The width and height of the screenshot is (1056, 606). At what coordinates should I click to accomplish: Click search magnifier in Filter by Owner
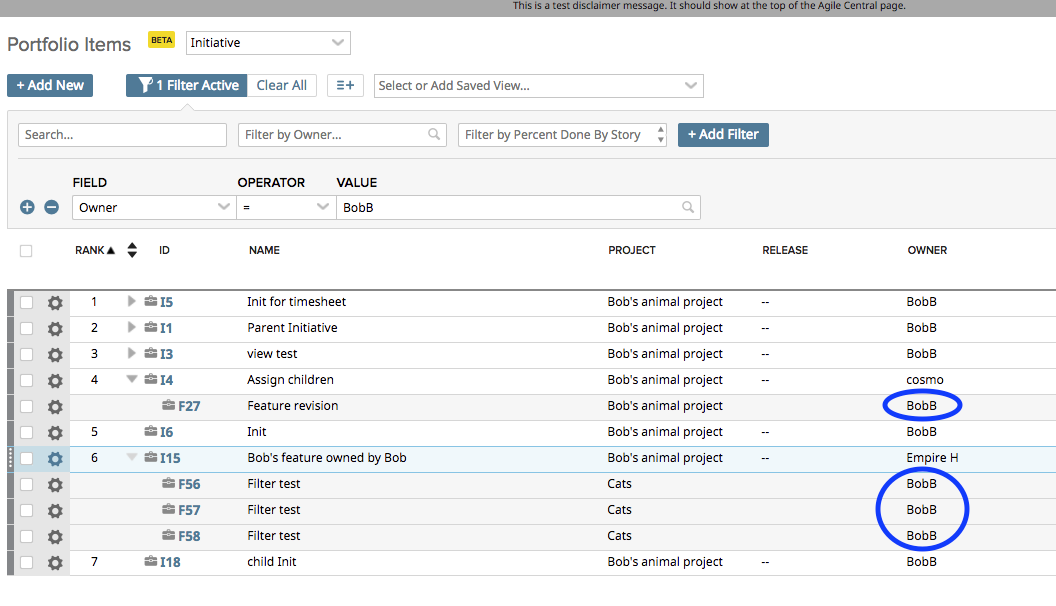pyautogui.click(x=434, y=135)
